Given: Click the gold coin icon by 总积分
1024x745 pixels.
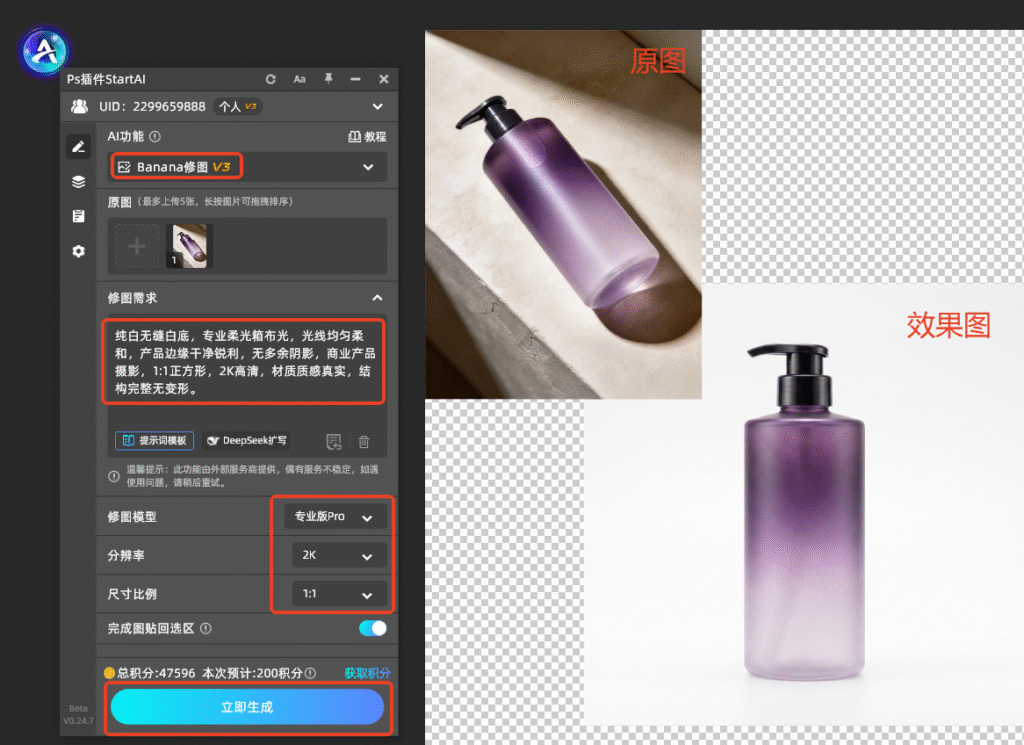Looking at the screenshot, I should [109, 673].
